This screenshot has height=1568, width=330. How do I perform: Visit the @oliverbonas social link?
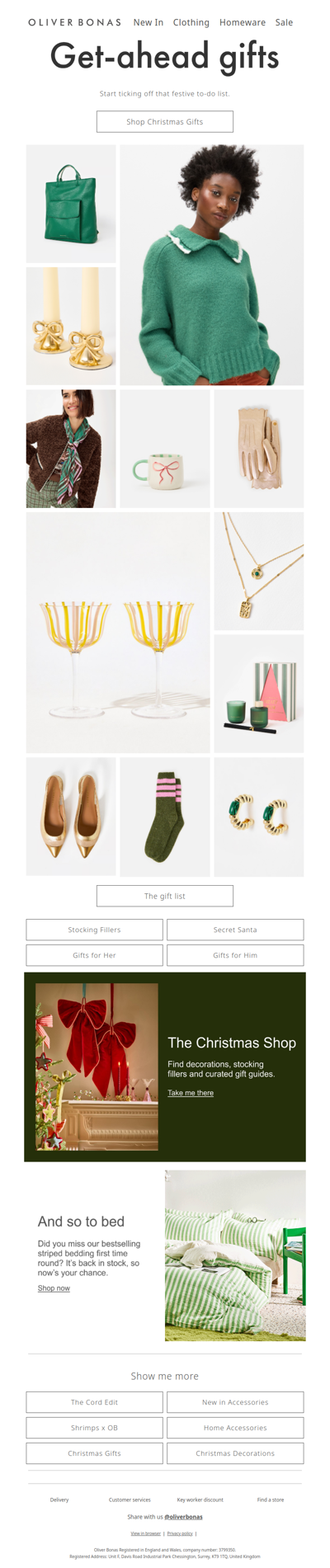click(x=183, y=1517)
